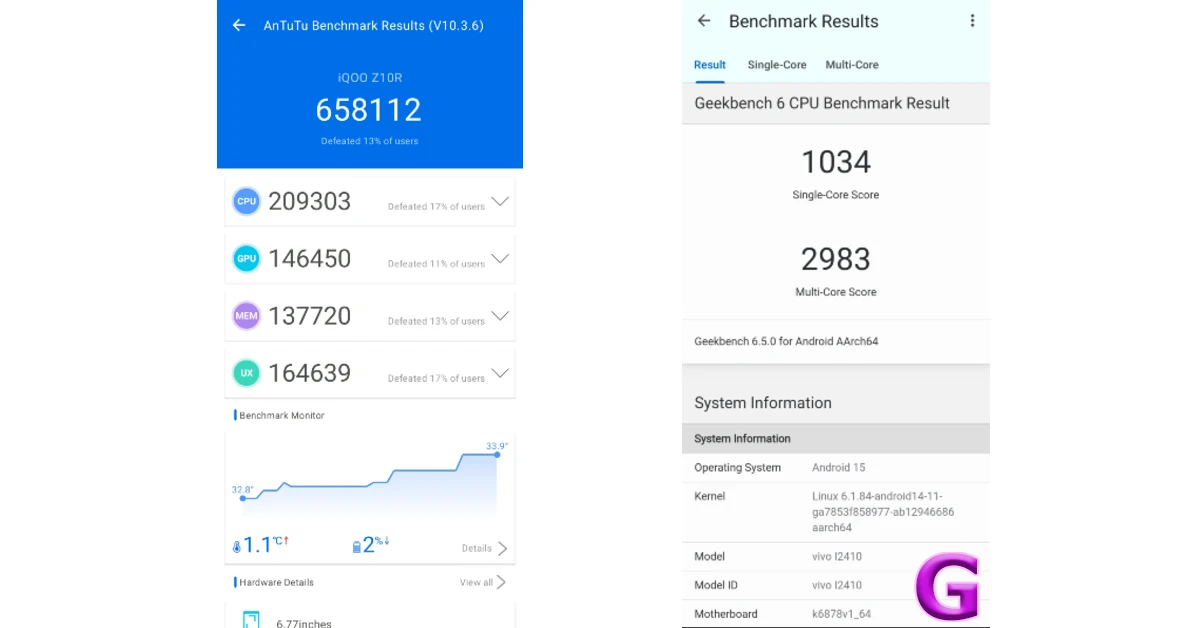Go back from AnTuTu Benchmark Results
This screenshot has height=628, width=1200.
coord(239,25)
